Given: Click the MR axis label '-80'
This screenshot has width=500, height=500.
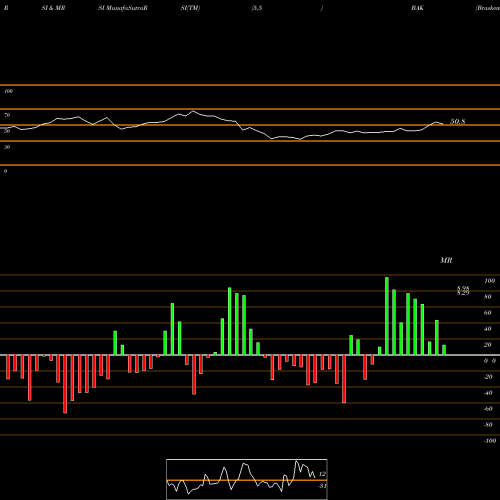Looking at the screenshot, I should (488, 425).
